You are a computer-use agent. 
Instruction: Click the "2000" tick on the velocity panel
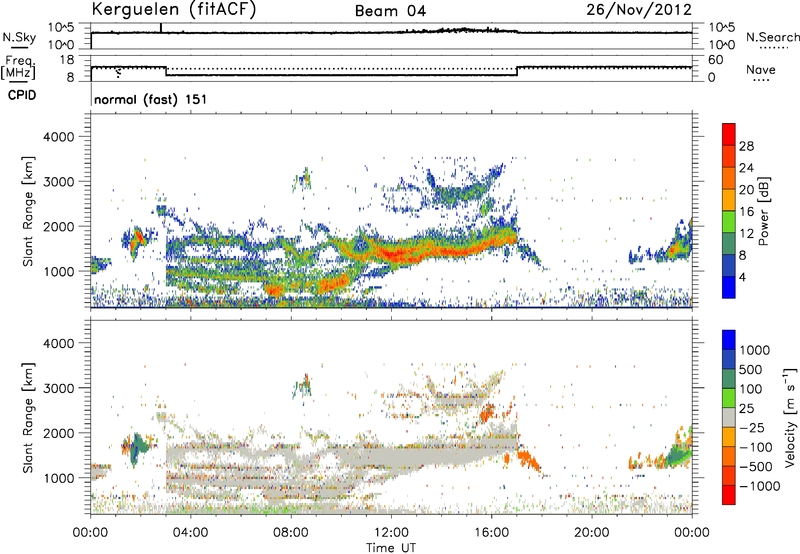click(59, 434)
